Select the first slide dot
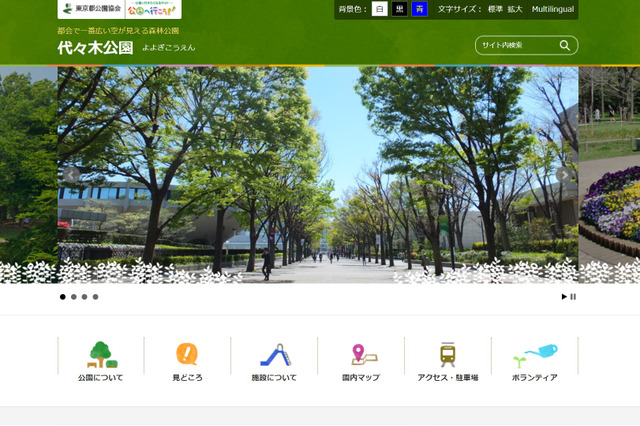Image resolution: width=640 pixels, height=426 pixels. [x=62, y=297]
